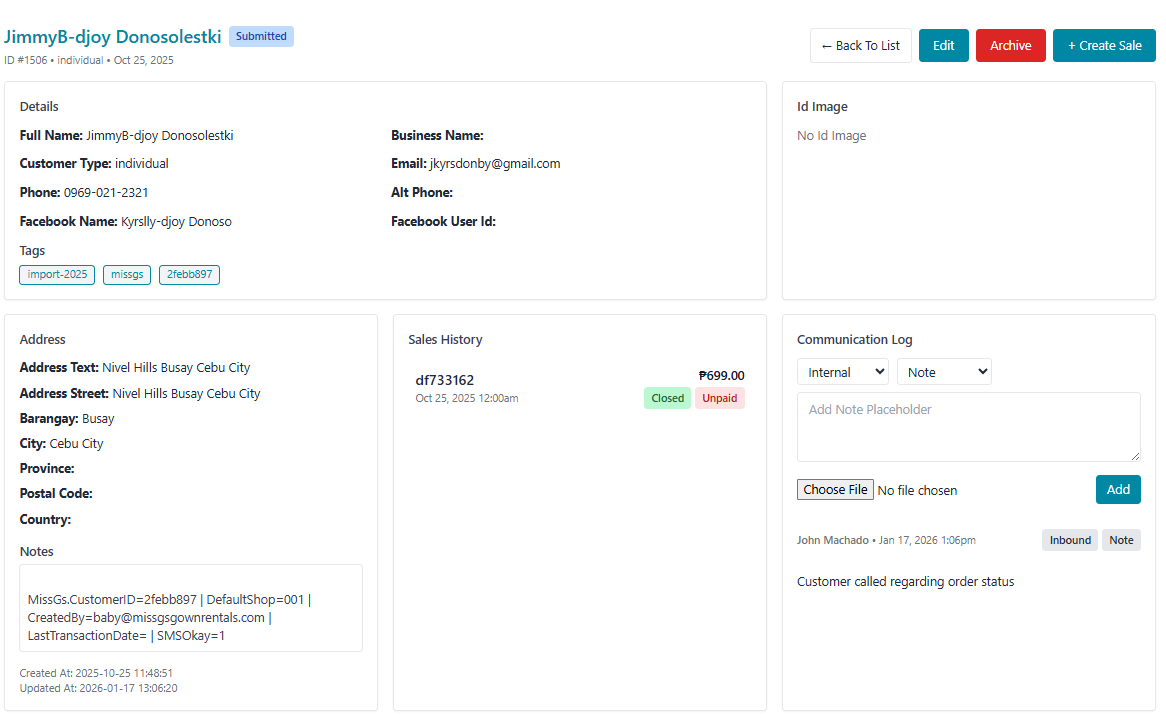Select the missgs tag

127,274
